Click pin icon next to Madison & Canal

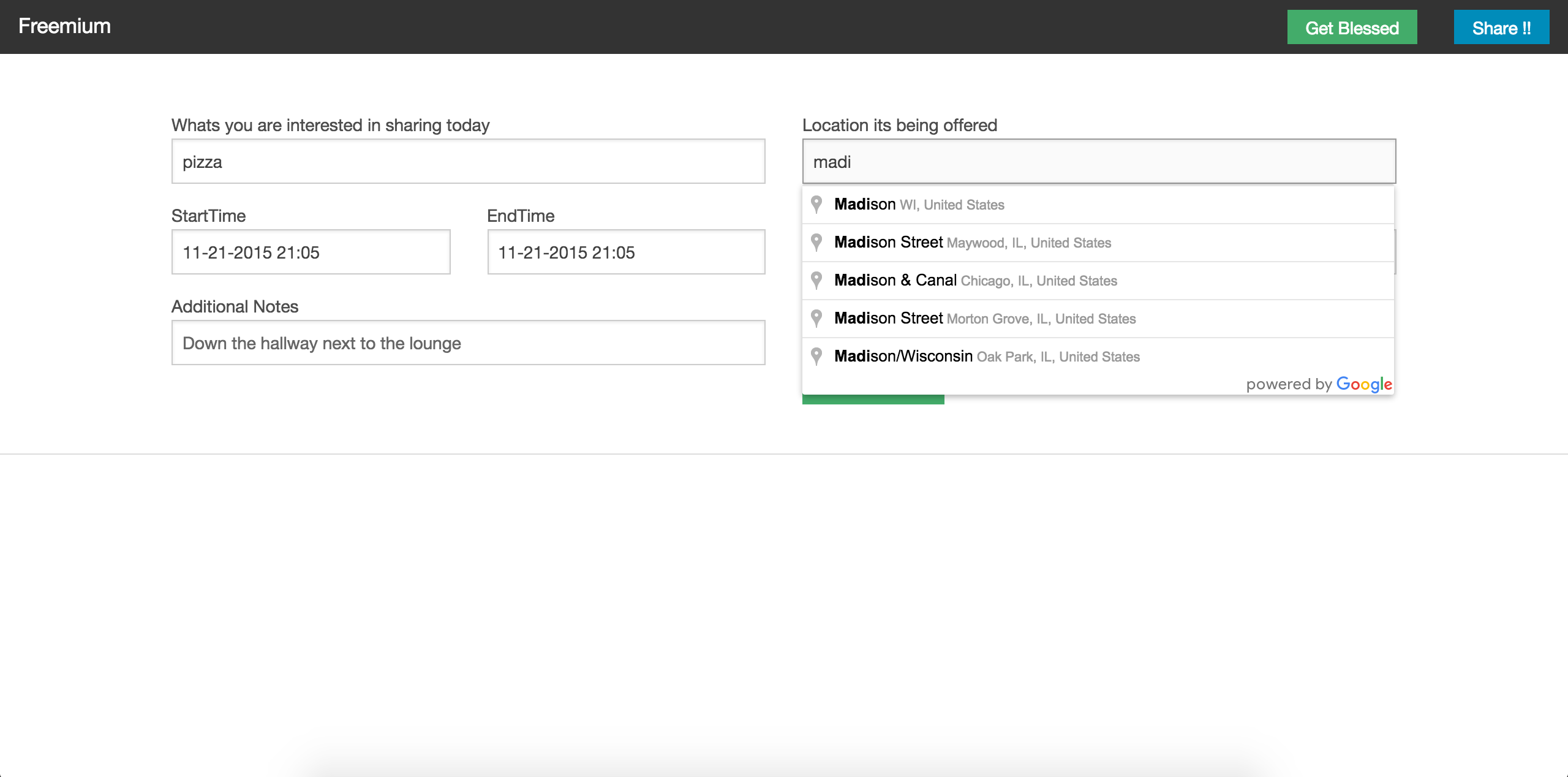(x=816, y=280)
